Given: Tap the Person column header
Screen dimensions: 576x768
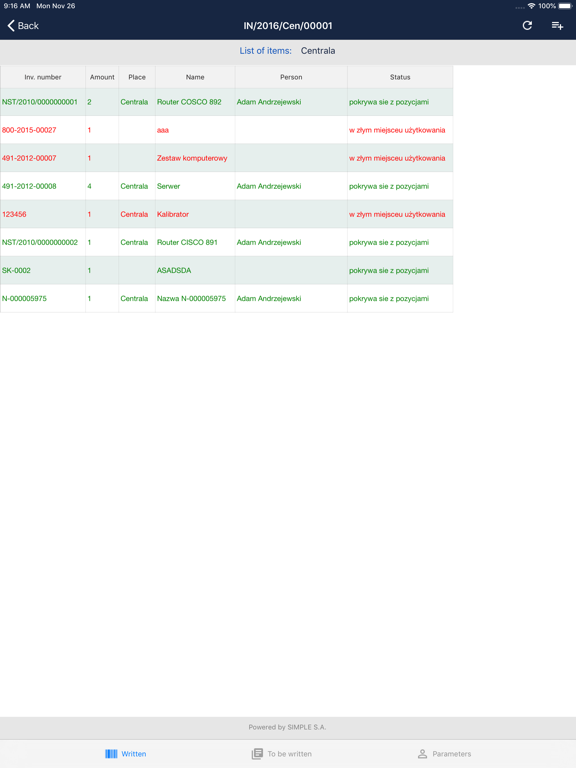Looking at the screenshot, I should [x=291, y=77].
